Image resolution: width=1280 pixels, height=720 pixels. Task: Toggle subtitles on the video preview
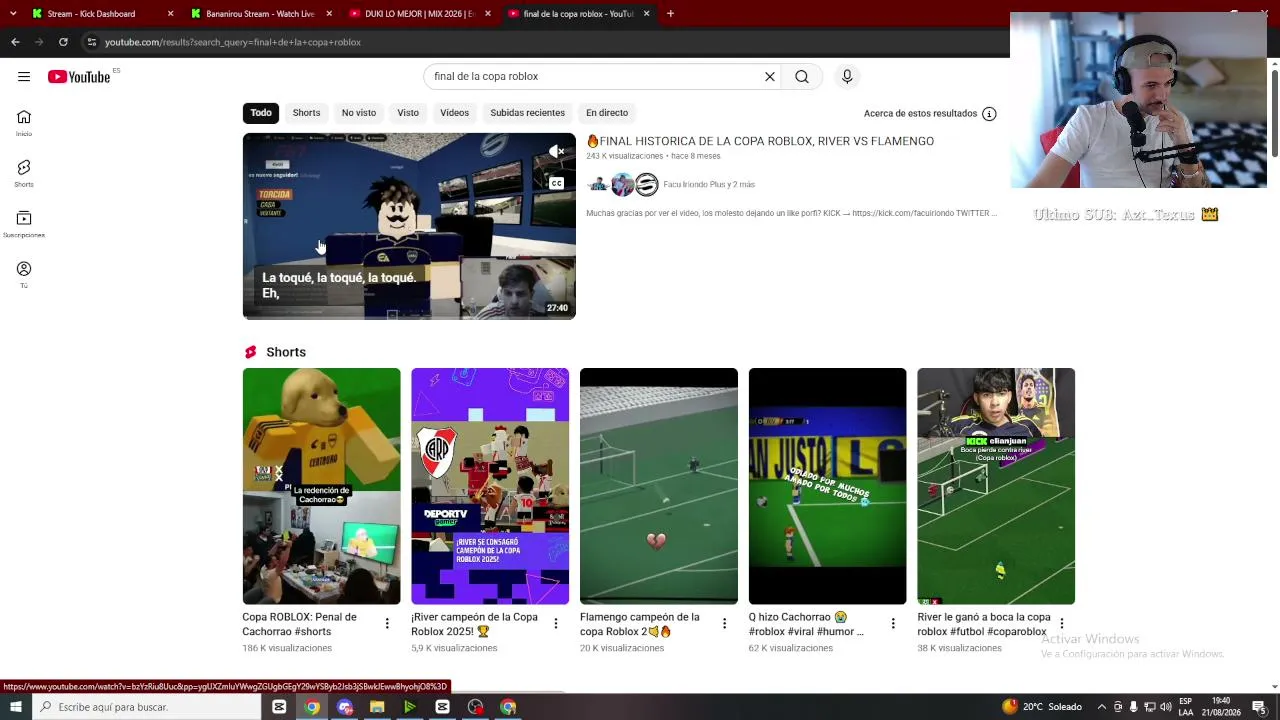pos(557,183)
